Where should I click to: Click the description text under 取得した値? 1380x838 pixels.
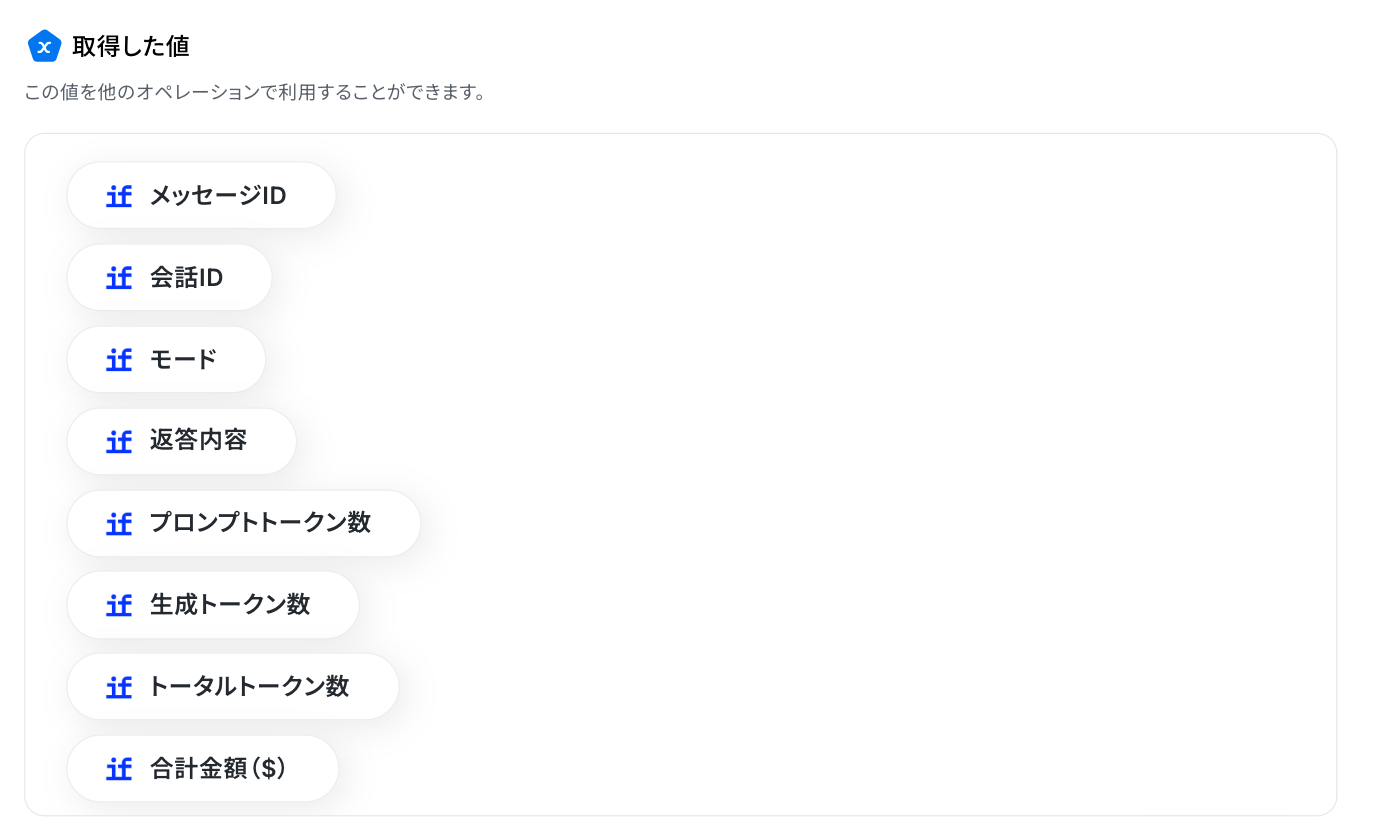pos(255,93)
